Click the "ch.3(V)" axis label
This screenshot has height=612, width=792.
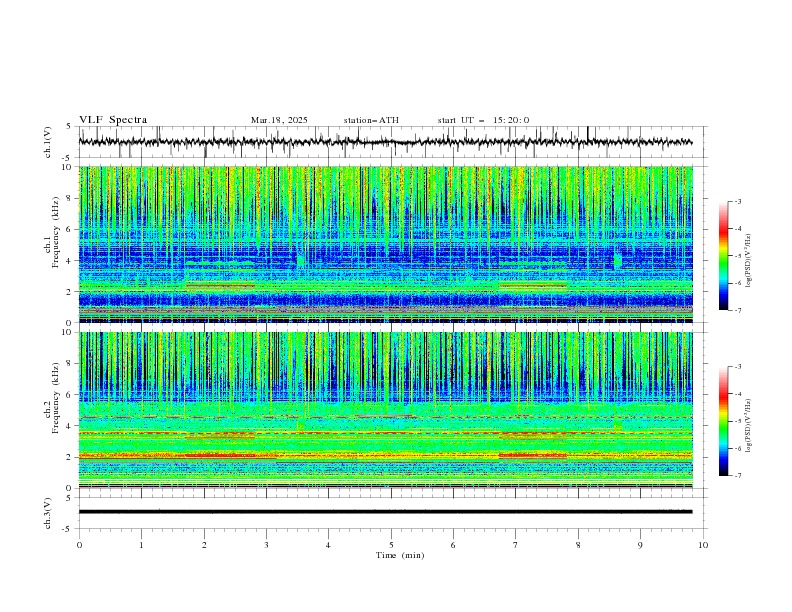(x=48, y=513)
